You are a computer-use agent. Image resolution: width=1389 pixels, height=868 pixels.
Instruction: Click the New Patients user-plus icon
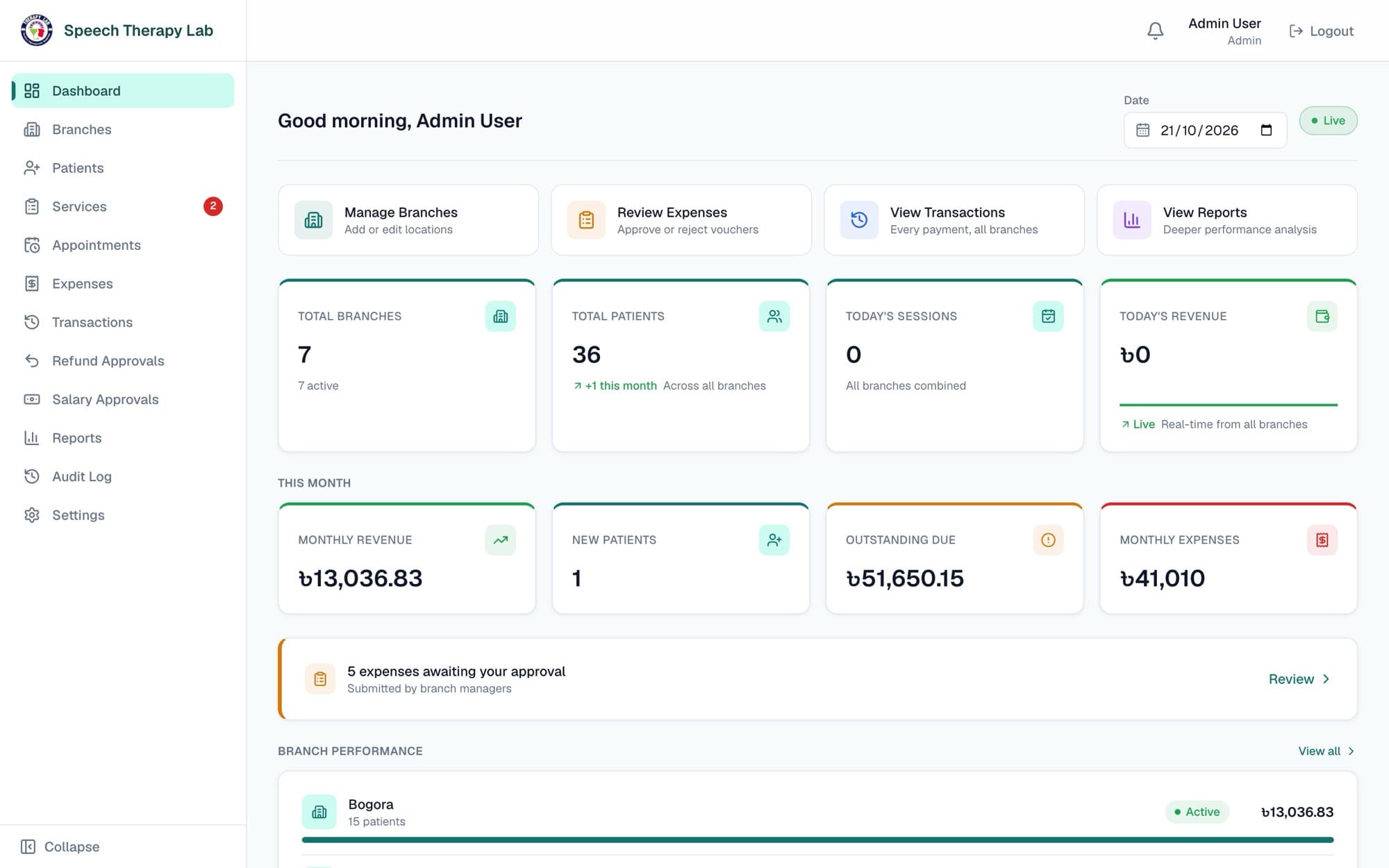click(x=774, y=540)
